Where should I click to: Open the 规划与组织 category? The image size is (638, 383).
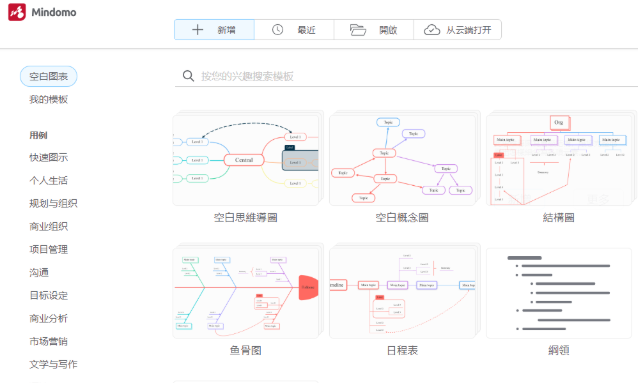pyautogui.click(x=53, y=204)
